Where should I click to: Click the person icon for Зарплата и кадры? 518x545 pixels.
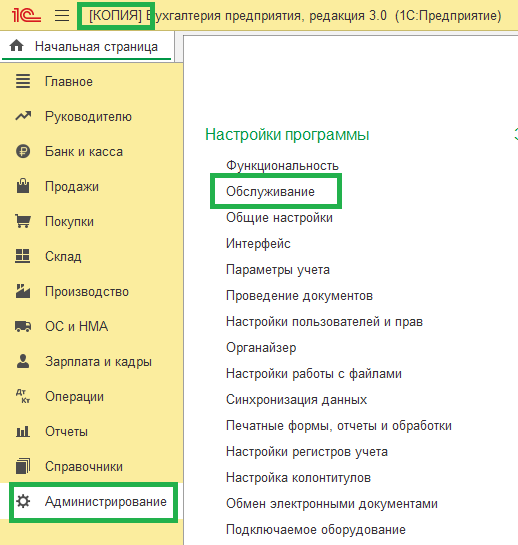point(23,361)
